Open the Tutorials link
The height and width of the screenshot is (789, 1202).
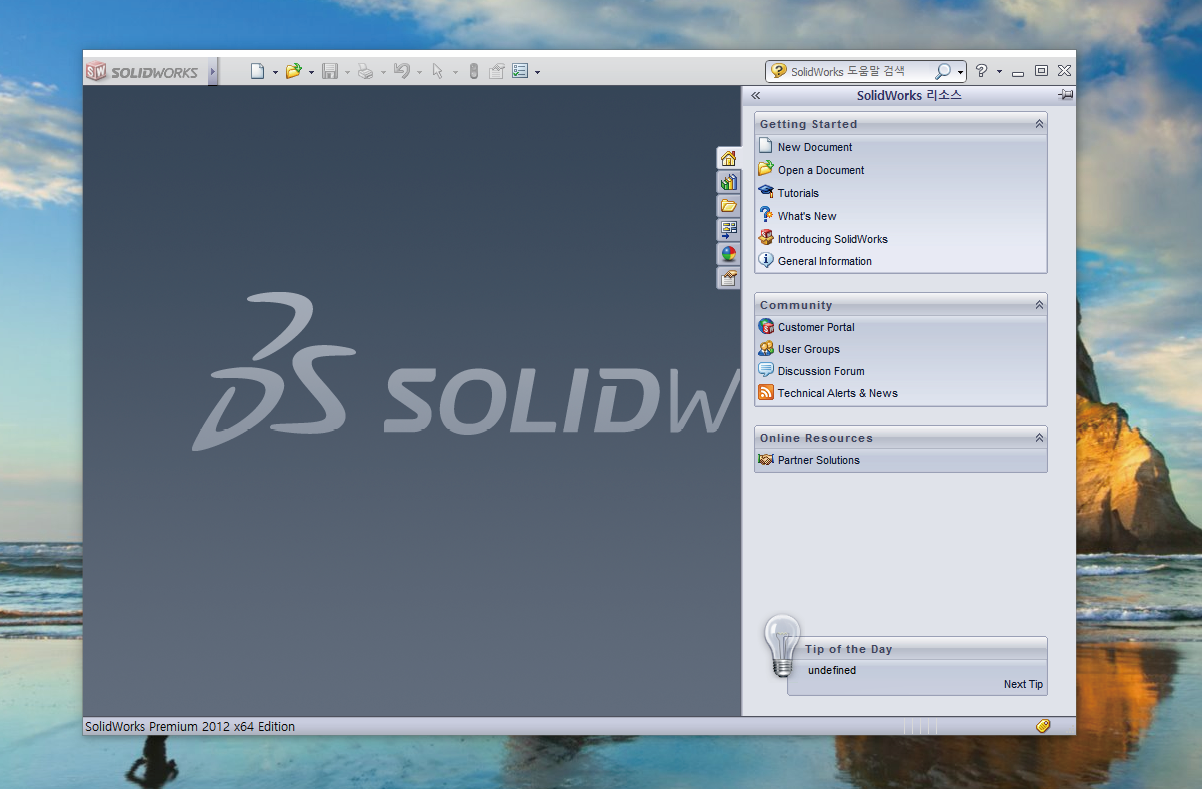point(798,193)
